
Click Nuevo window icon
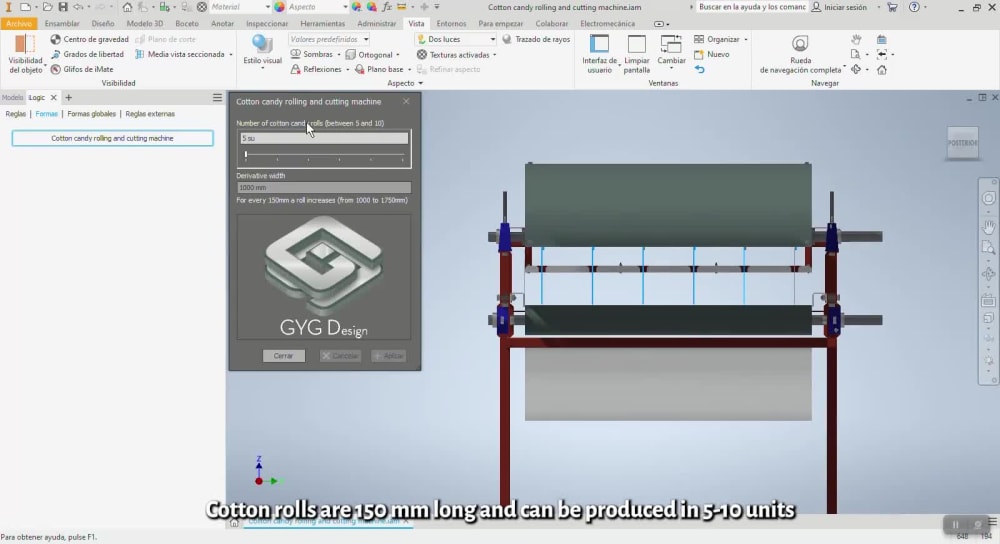click(x=712, y=54)
